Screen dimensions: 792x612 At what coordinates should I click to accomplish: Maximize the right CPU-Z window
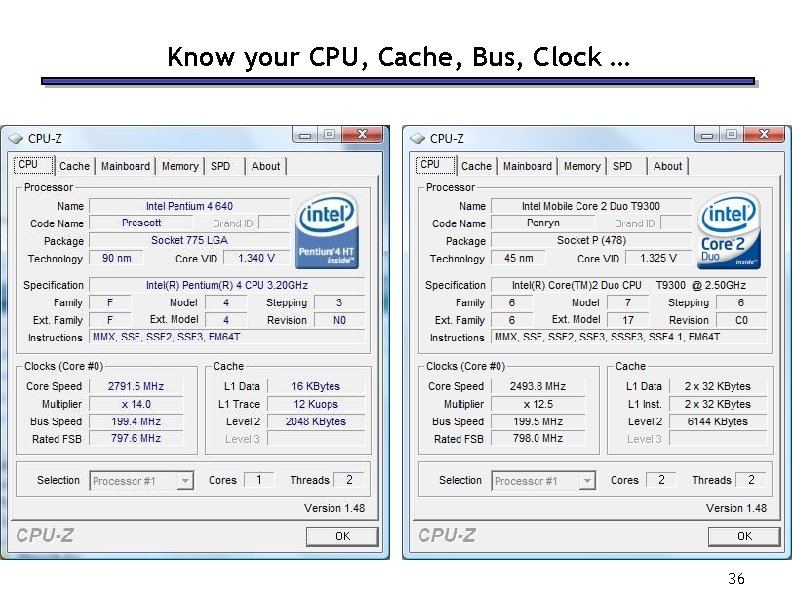(731, 135)
